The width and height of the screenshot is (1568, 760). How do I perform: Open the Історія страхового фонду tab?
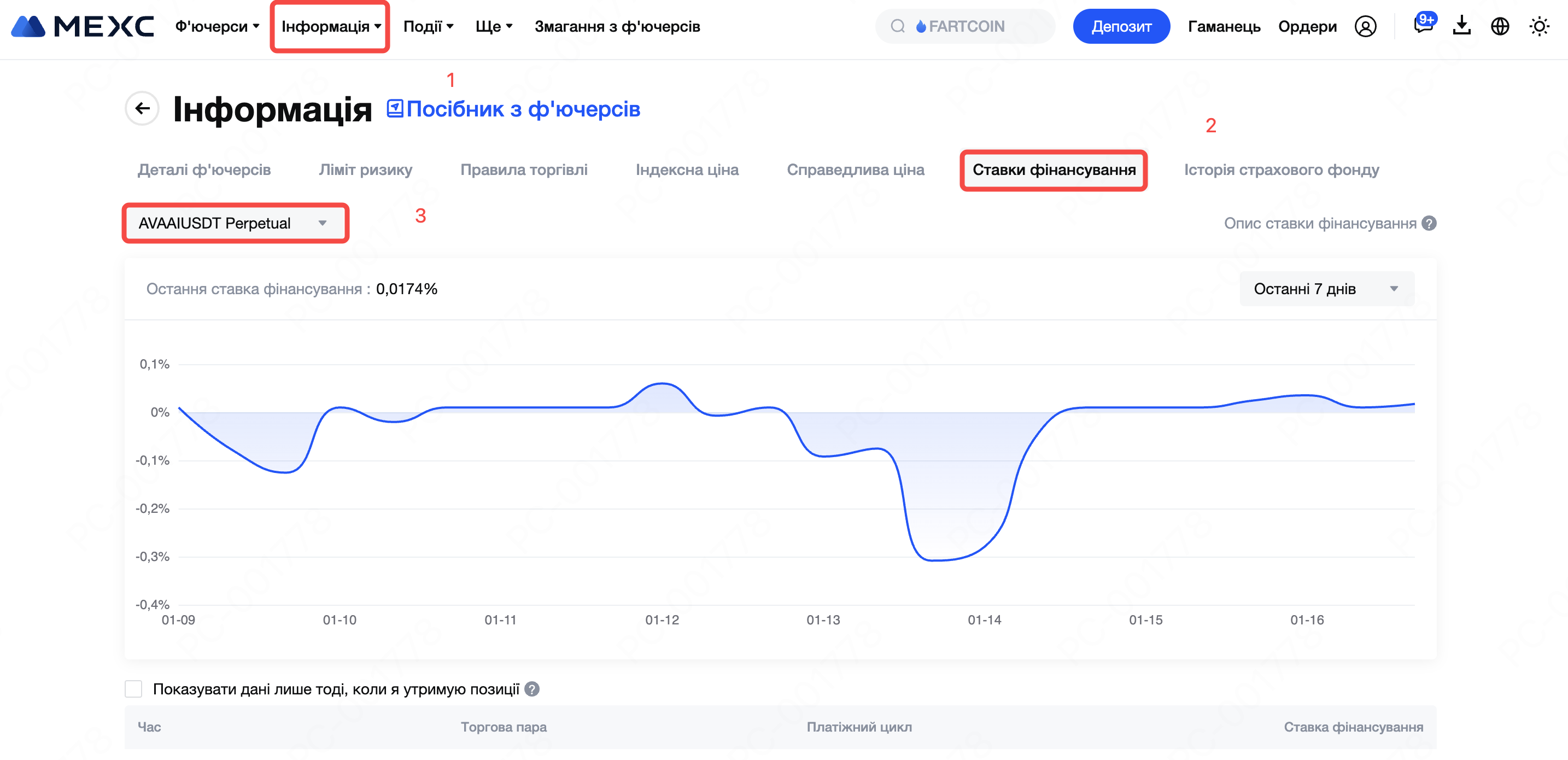1280,170
